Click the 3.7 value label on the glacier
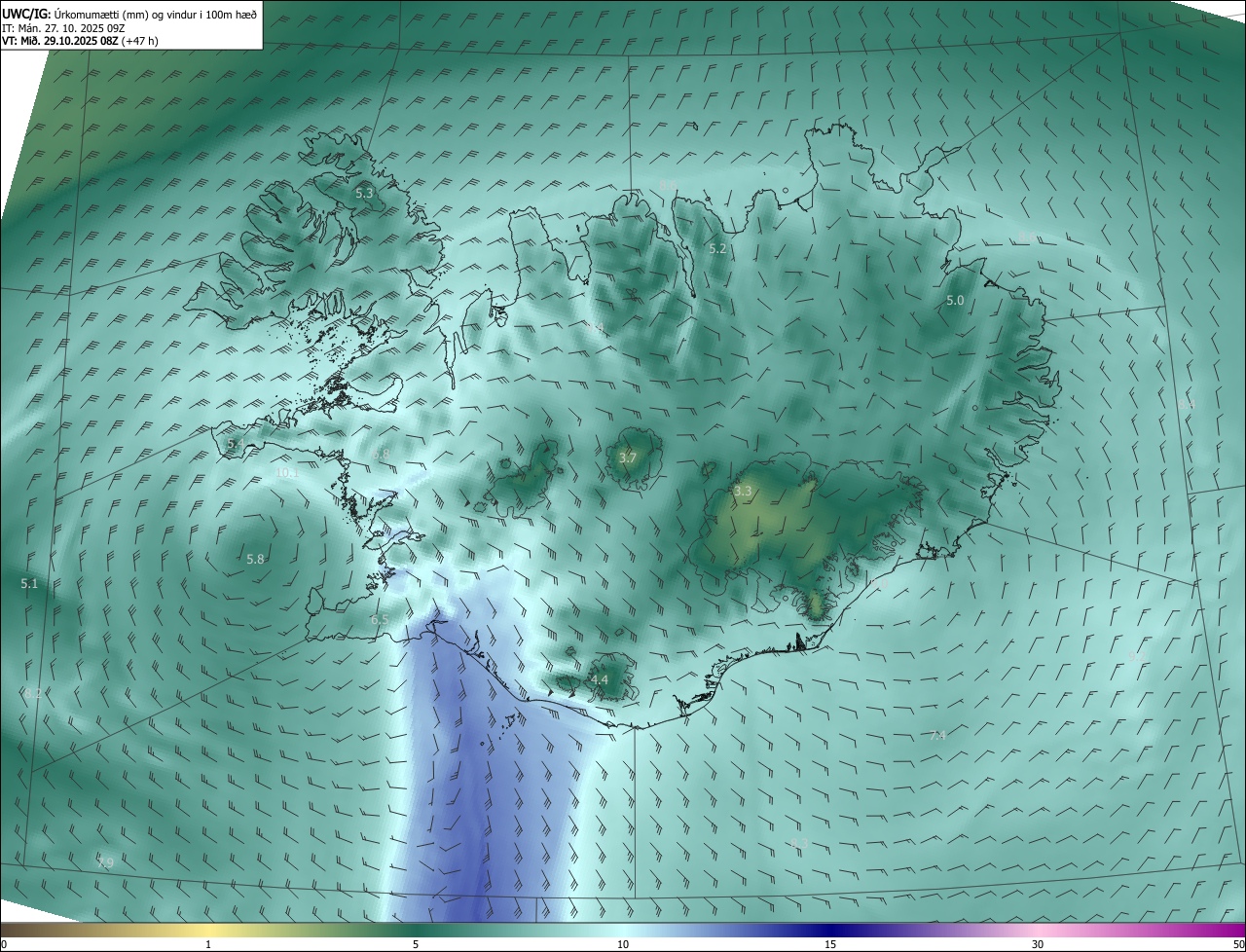The width and height of the screenshot is (1246, 952). 628,458
